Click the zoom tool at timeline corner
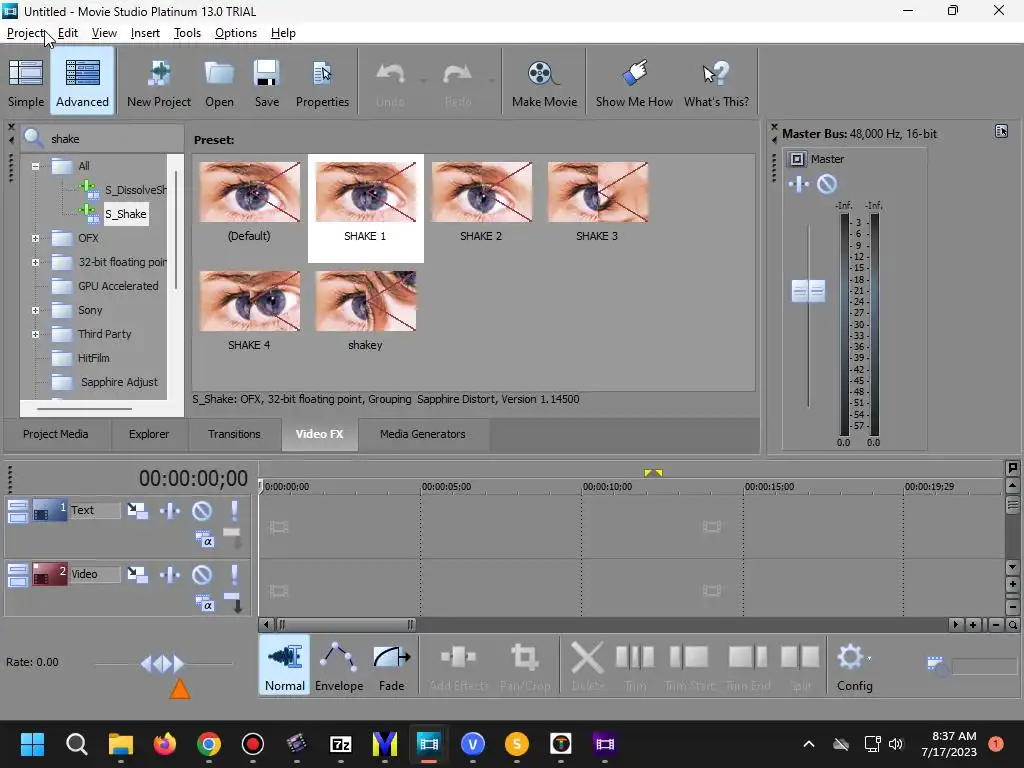 pos(1012,625)
